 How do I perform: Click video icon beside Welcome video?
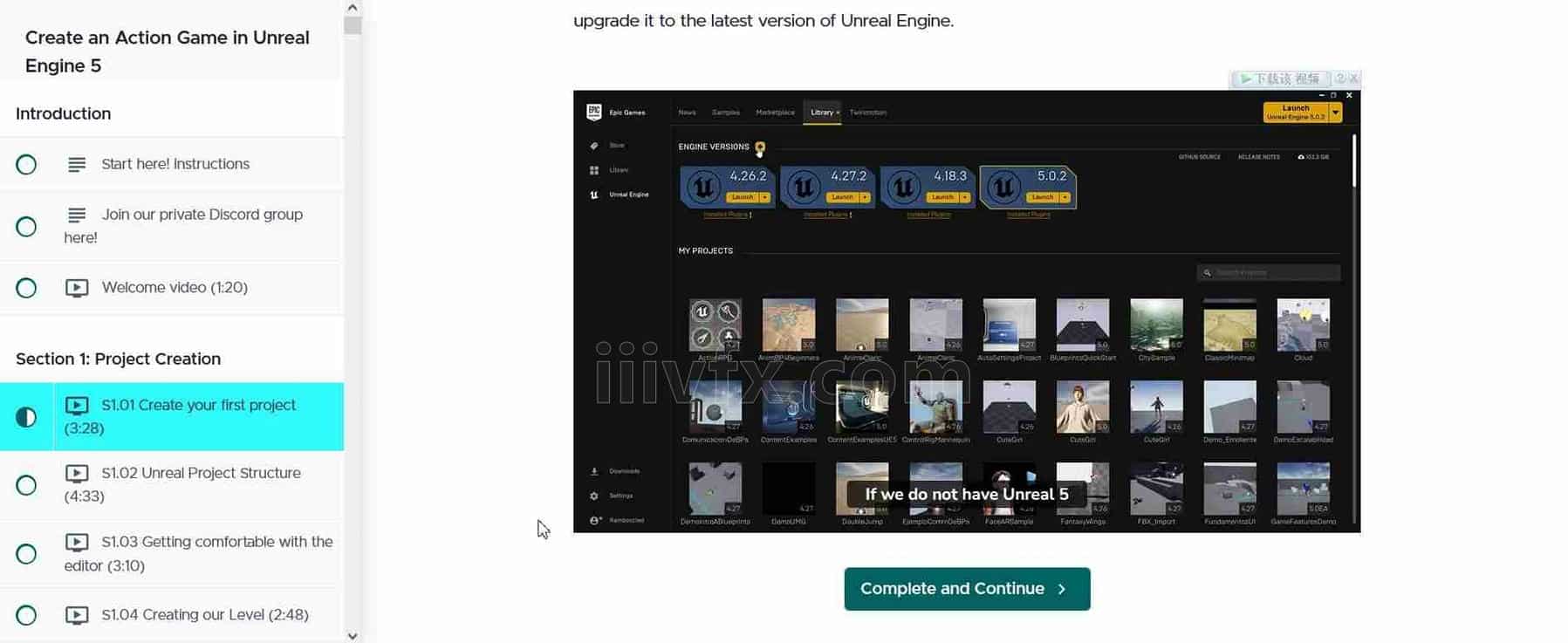77,288
